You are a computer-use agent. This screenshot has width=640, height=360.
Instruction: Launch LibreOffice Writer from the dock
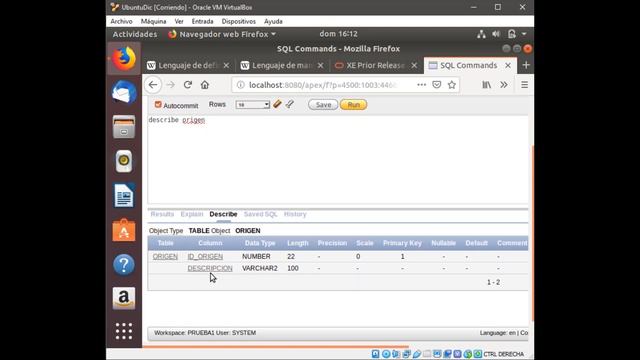124,196
